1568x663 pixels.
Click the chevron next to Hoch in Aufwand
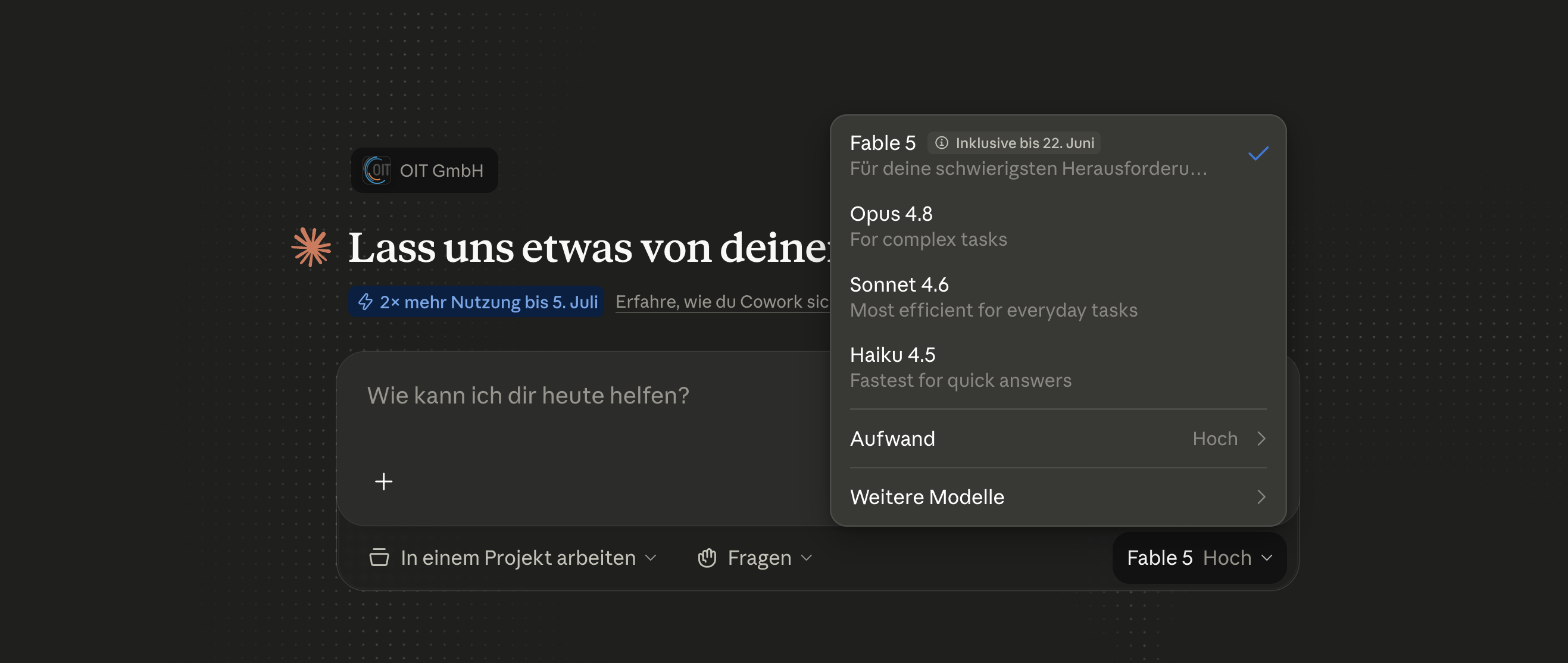(1261, 439)
